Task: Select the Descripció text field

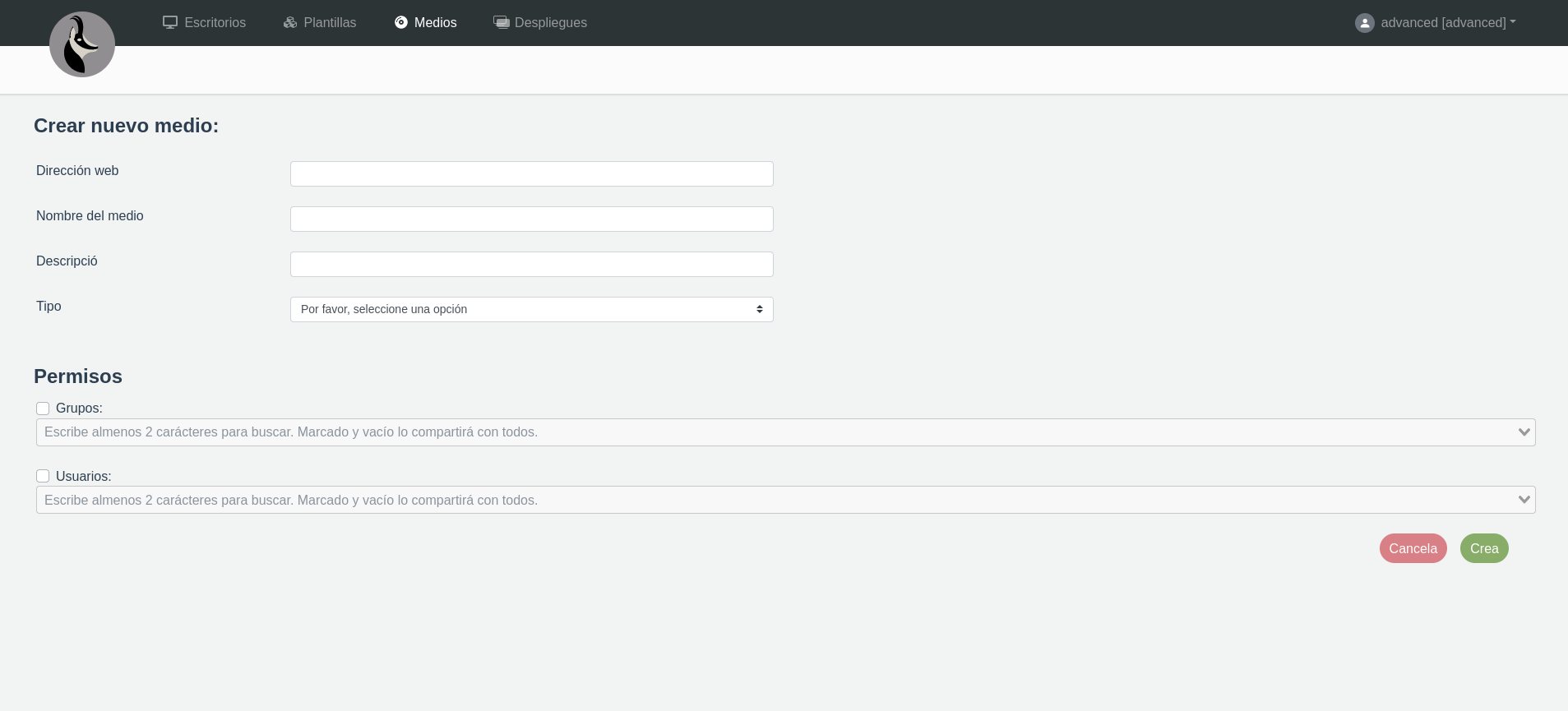Action: (x=531, y=264)
